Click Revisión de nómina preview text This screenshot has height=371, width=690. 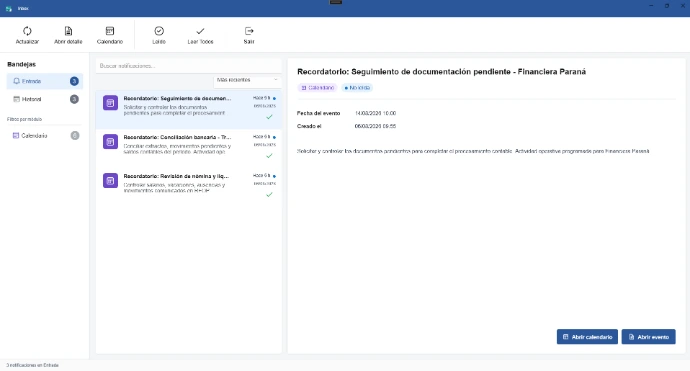[174, 188]
